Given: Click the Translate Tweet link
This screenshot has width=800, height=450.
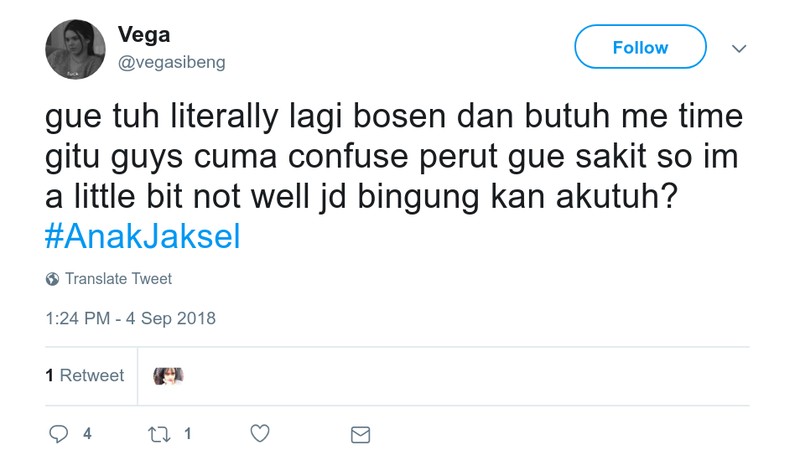Looking at the screenshot, I should (x=118, y=279).
